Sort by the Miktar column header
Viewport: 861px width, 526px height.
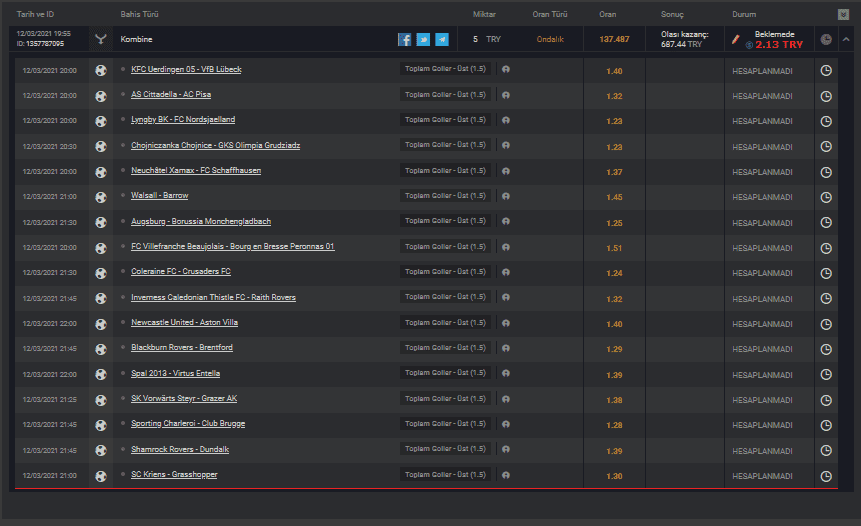click(484, 14)
